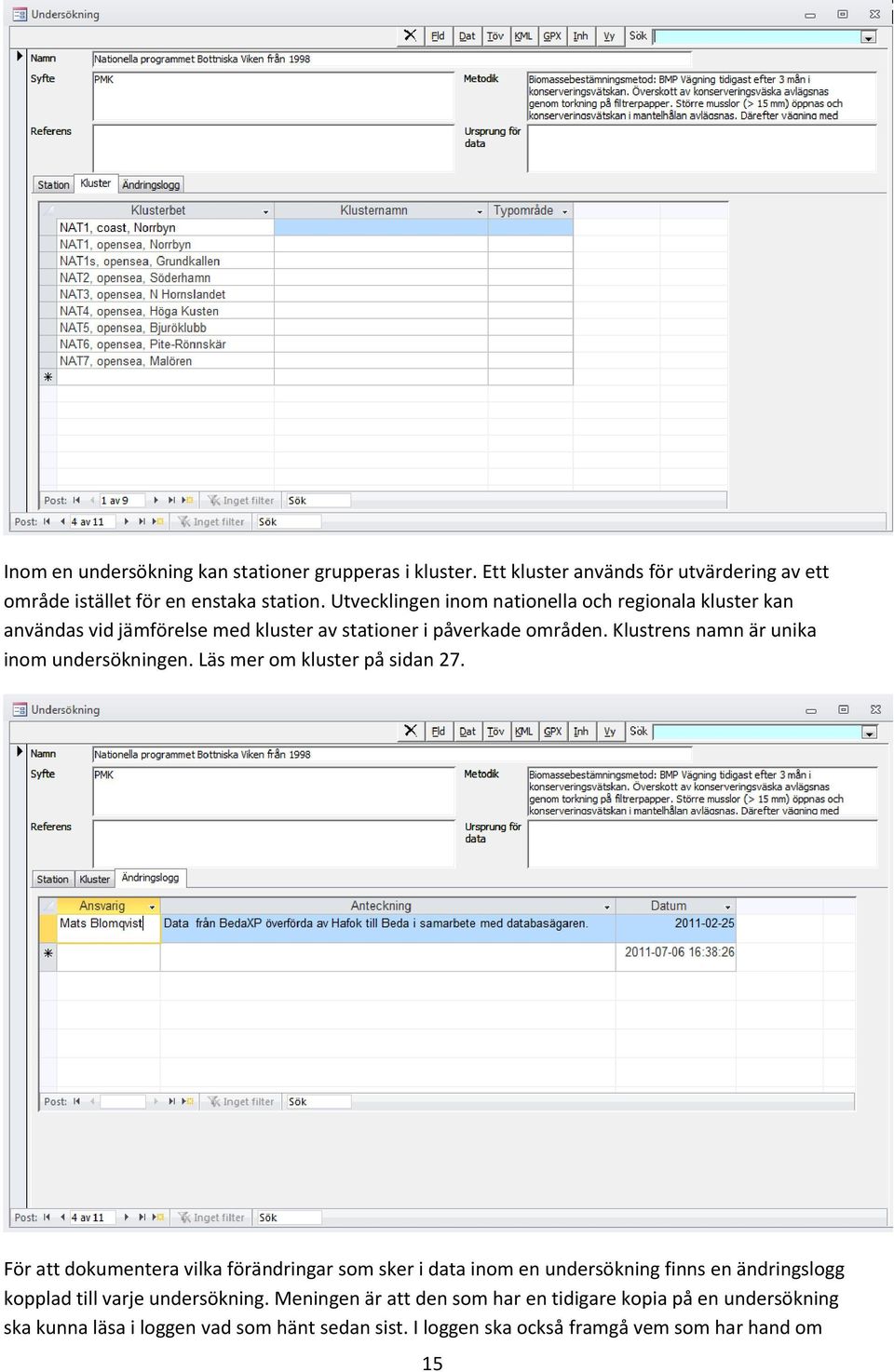Screen dimensions: 894x1372
Task: Select the Kluster tab in the upper window
Action: (95, 183)
